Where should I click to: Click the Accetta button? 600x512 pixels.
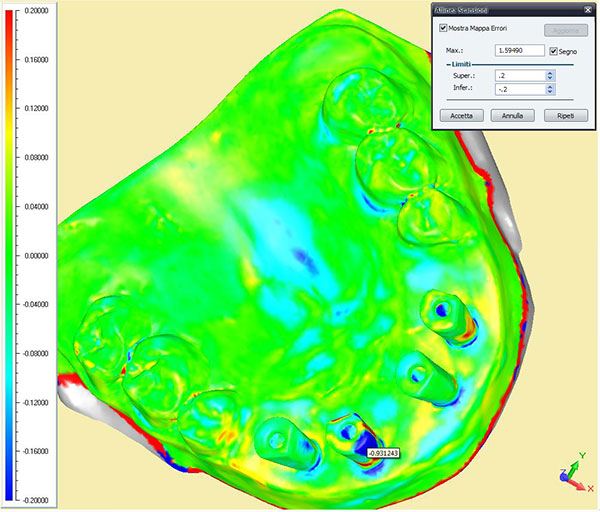point(461,116)
